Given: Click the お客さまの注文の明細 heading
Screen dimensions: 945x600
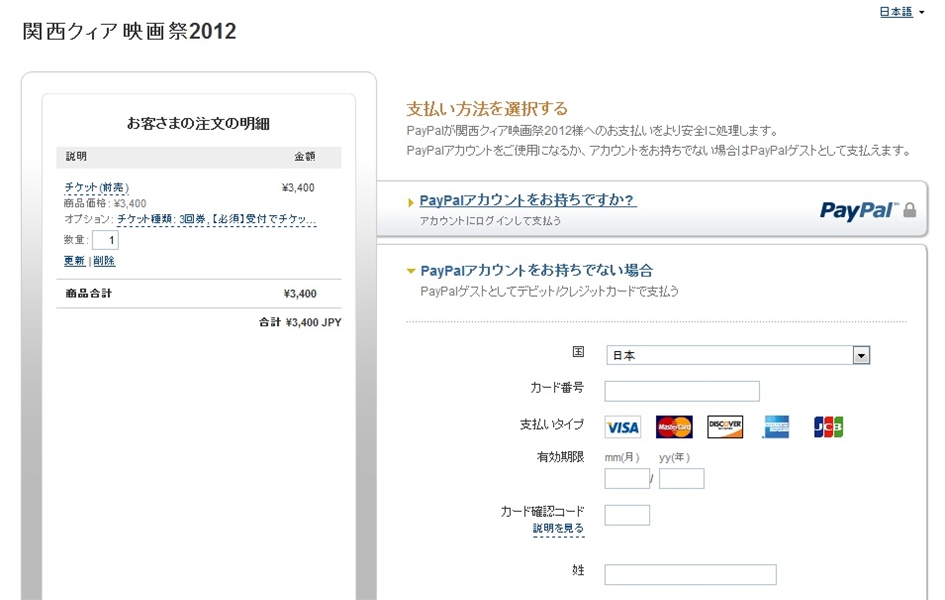Looking at the screenshot, I should (198, 123).
